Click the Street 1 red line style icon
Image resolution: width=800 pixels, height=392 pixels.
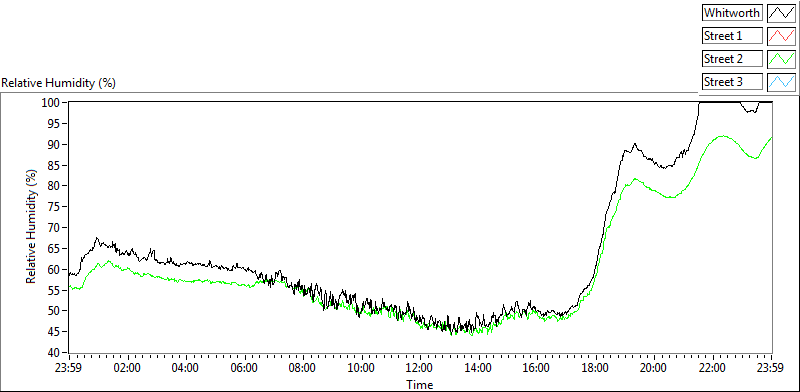[x=781, y=36]
